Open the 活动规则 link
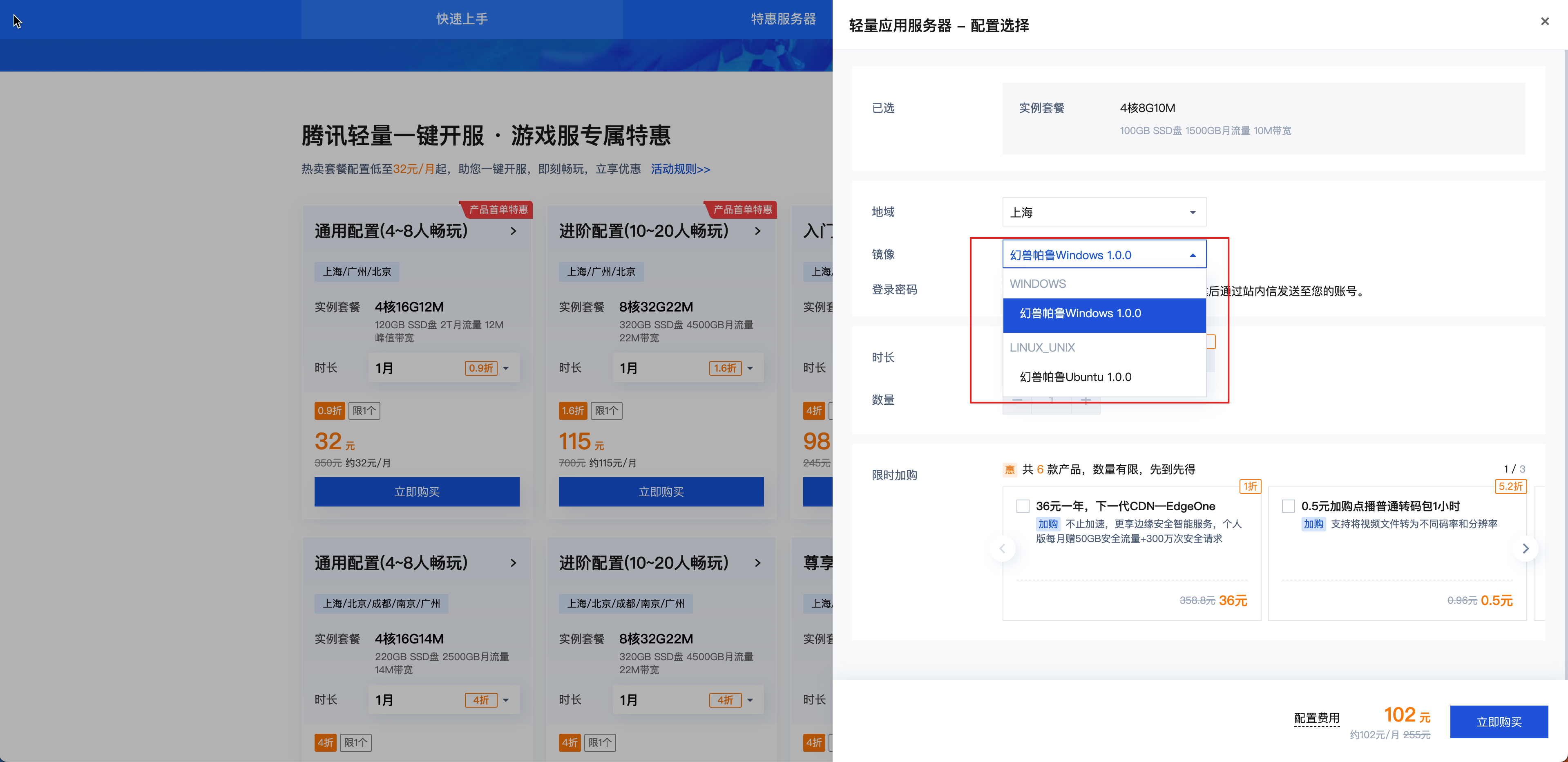The image size is (1568, 762). point(680,169)
